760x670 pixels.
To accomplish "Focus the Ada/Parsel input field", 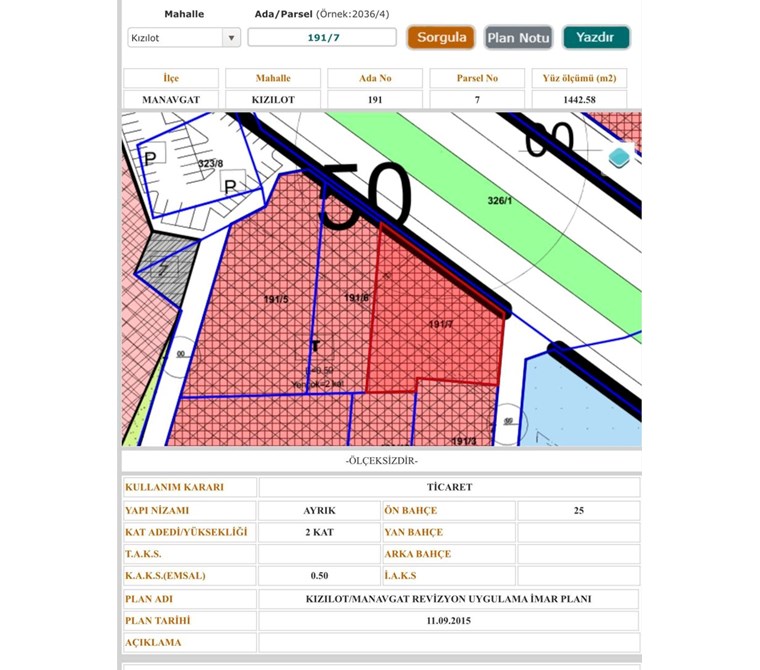I will (x=322, y=37).
